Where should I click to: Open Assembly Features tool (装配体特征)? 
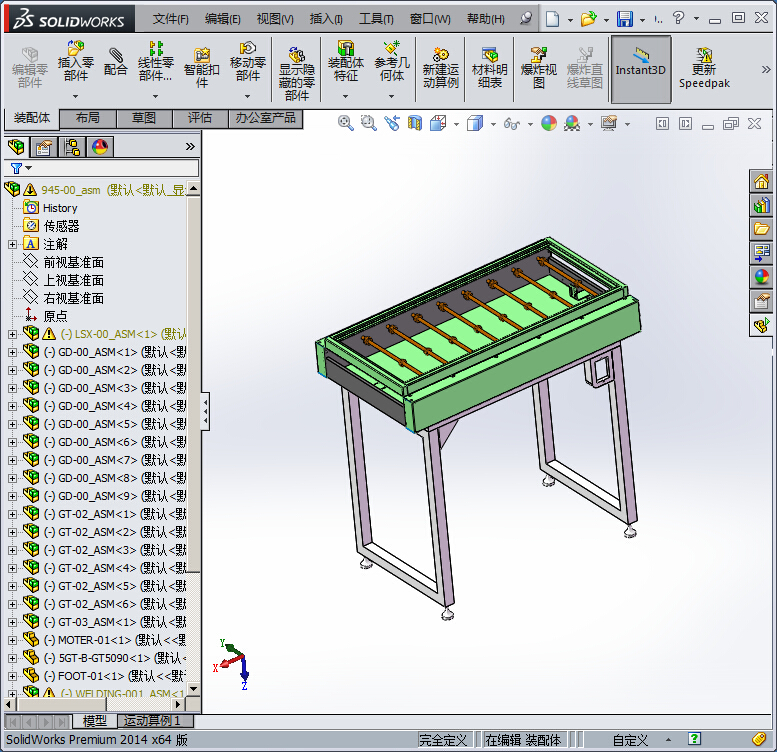coord(345,62)
